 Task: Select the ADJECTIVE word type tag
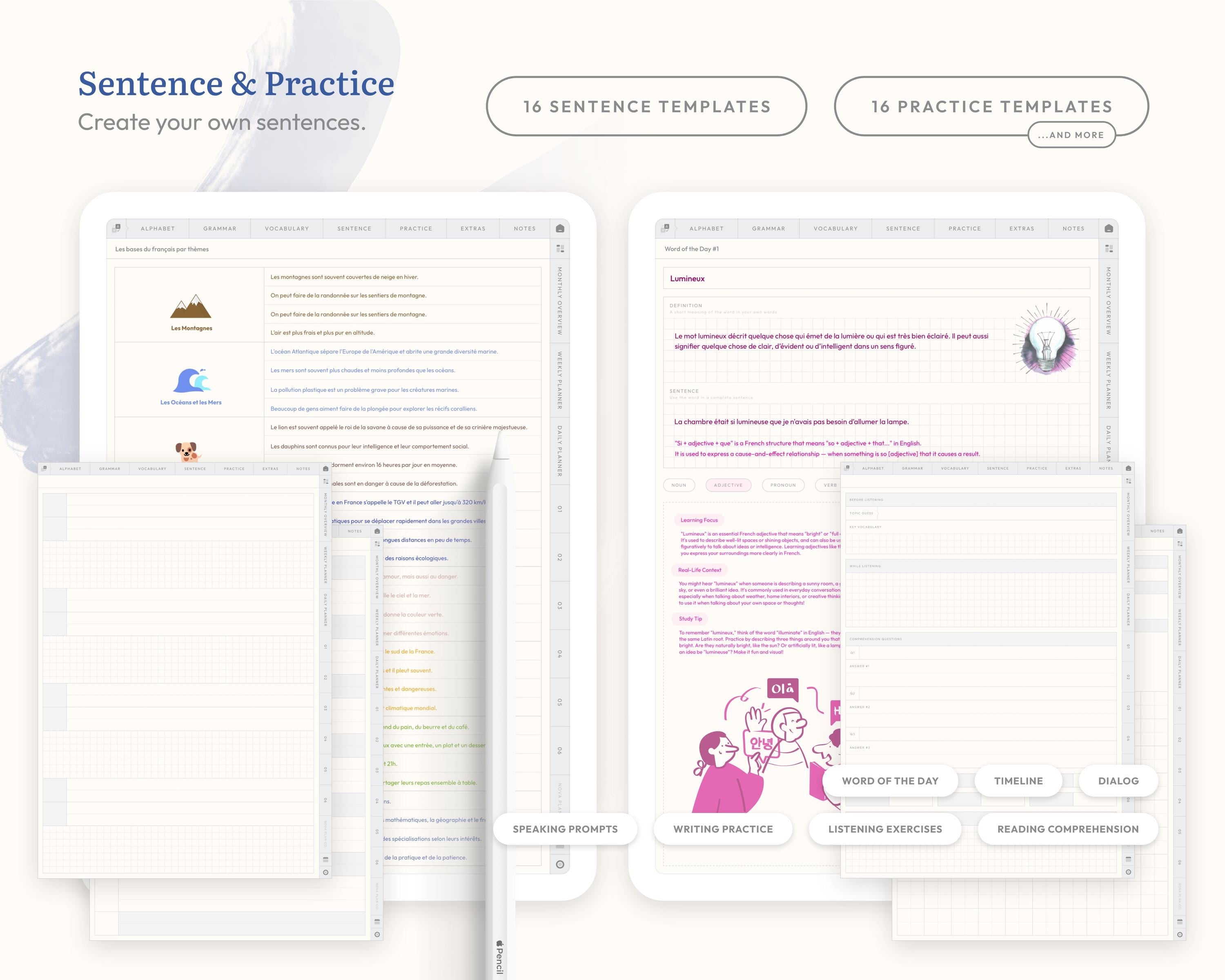tap(728, 485)
